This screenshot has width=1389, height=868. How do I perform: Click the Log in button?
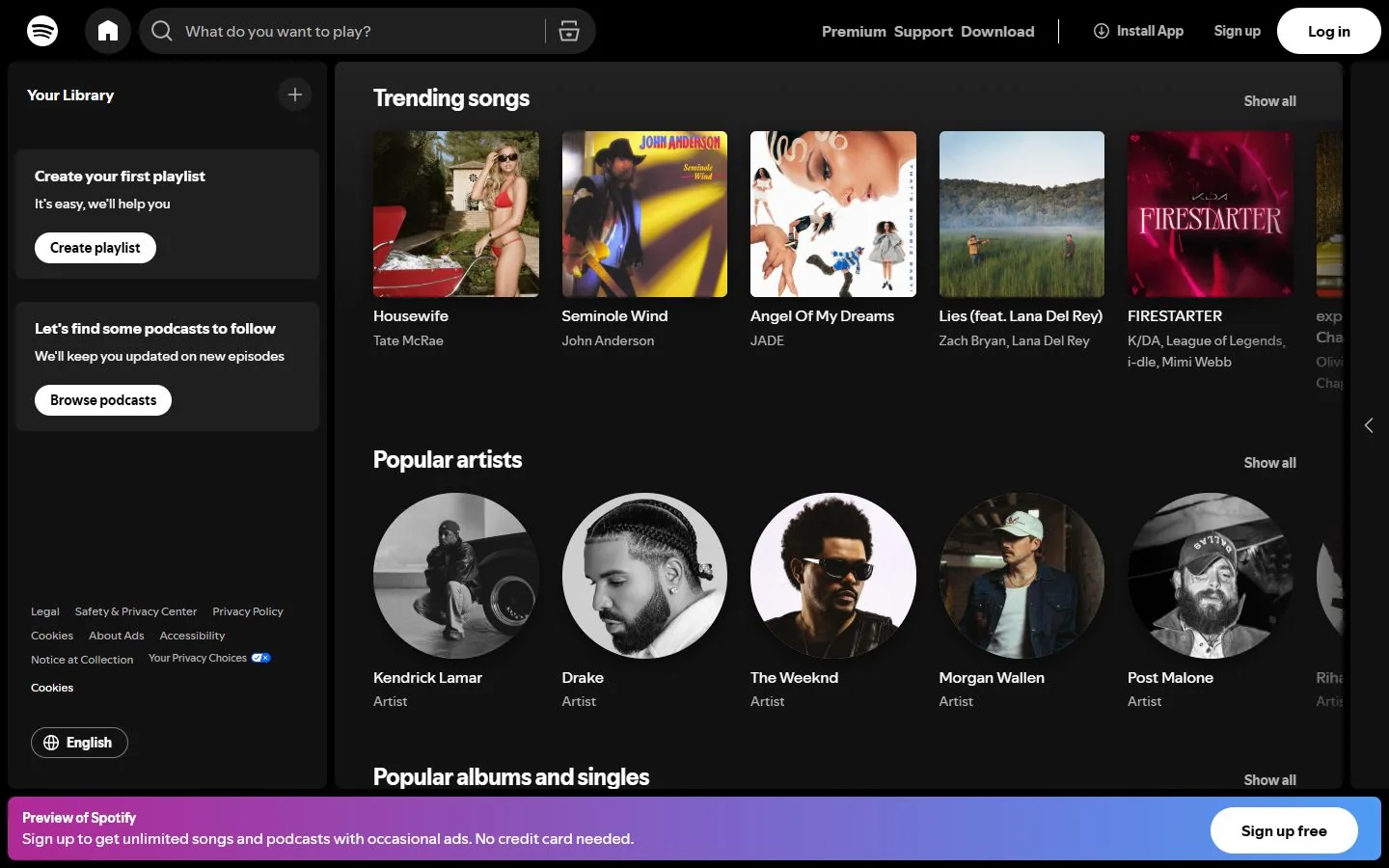(x=1329, y=31)
